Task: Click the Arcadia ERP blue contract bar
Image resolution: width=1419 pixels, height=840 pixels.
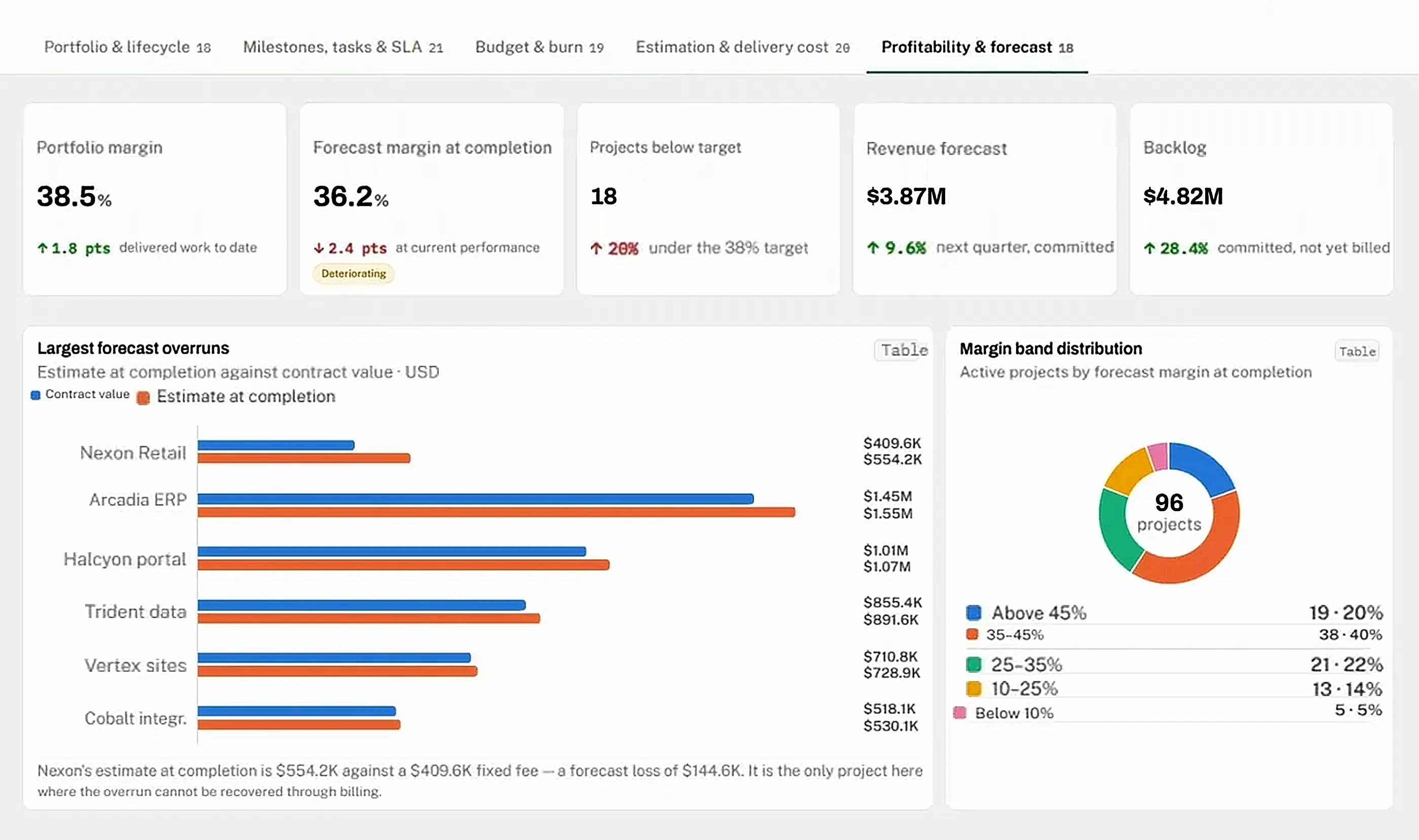Action: pos(476,499)
